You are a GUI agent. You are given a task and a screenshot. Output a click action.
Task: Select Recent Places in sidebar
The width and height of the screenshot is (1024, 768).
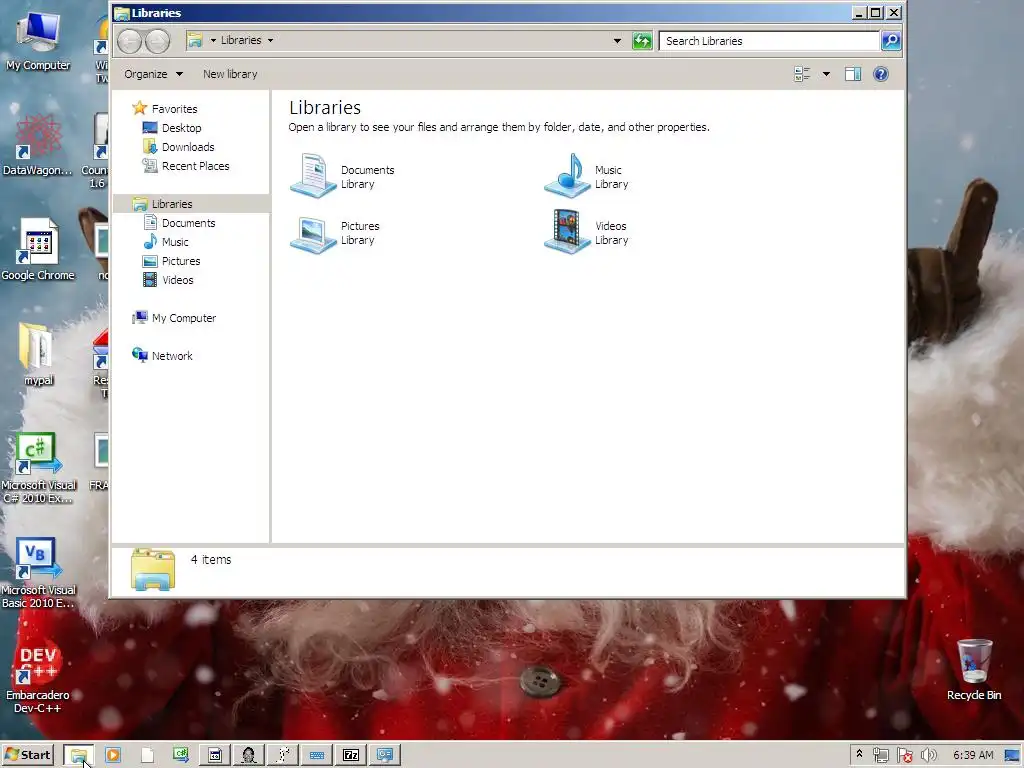(196, 166)
